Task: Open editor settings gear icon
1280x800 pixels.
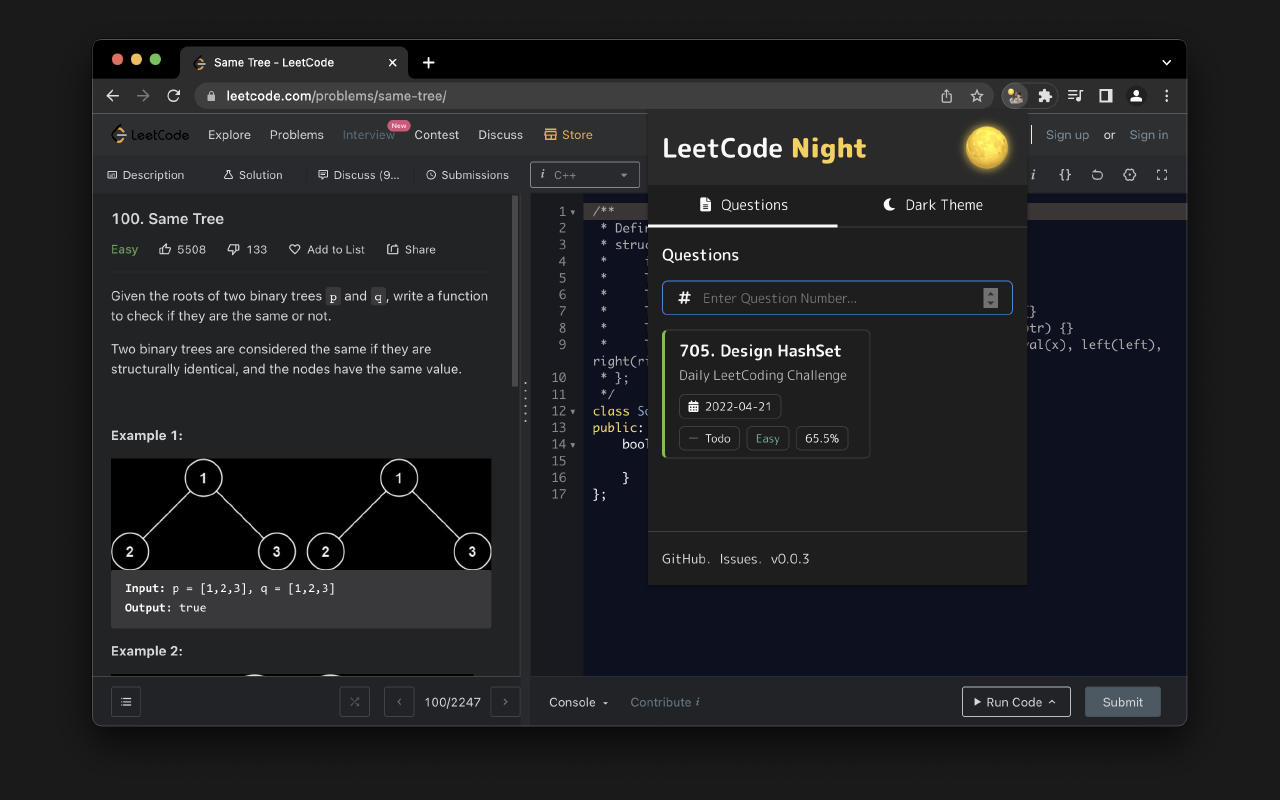Action: [1129, 175]
